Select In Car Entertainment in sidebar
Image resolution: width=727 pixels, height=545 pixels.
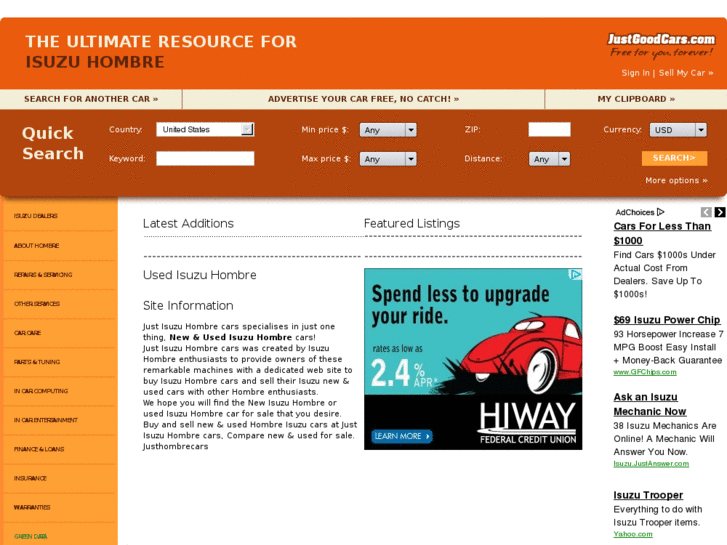coord(45,420)
